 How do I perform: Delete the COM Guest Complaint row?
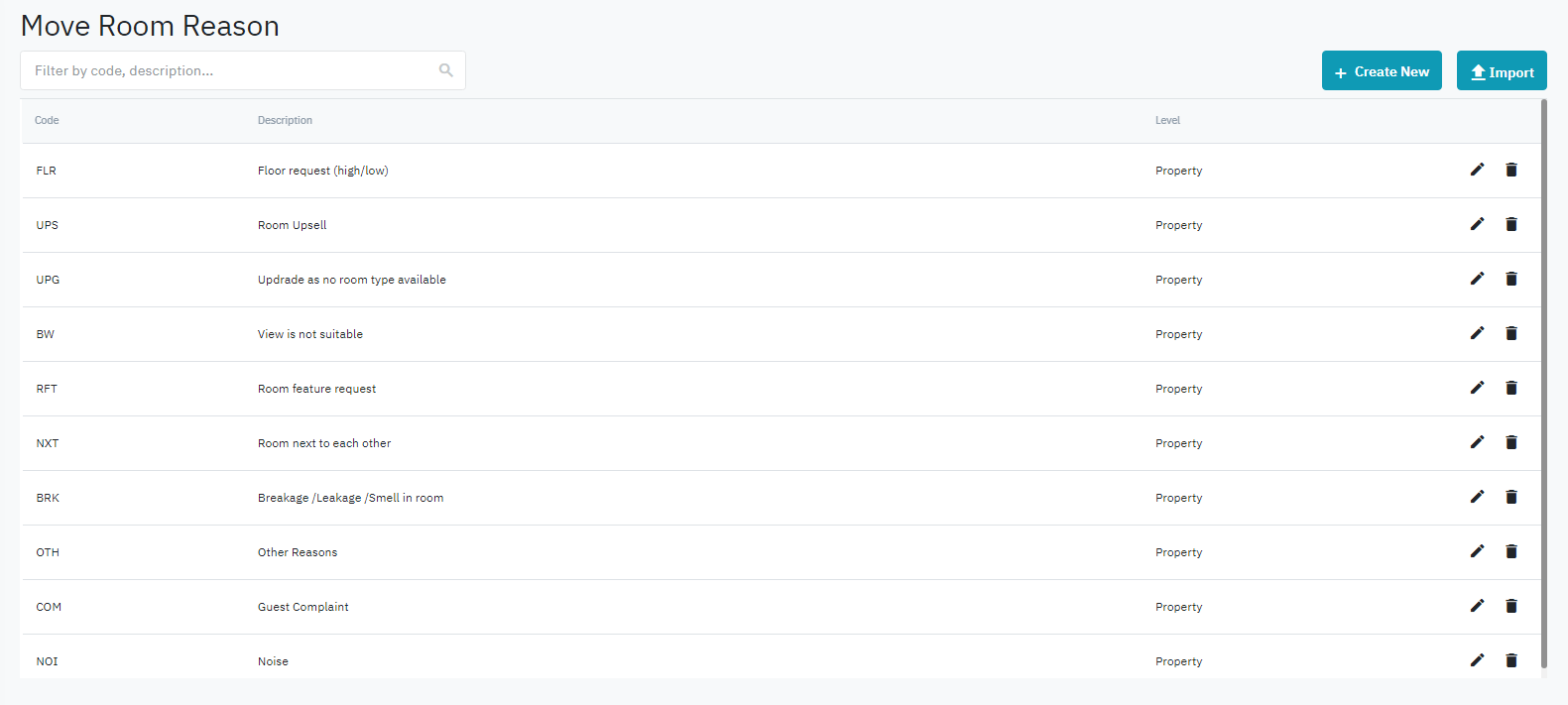pyautogui.click(x=1511, y=606)
